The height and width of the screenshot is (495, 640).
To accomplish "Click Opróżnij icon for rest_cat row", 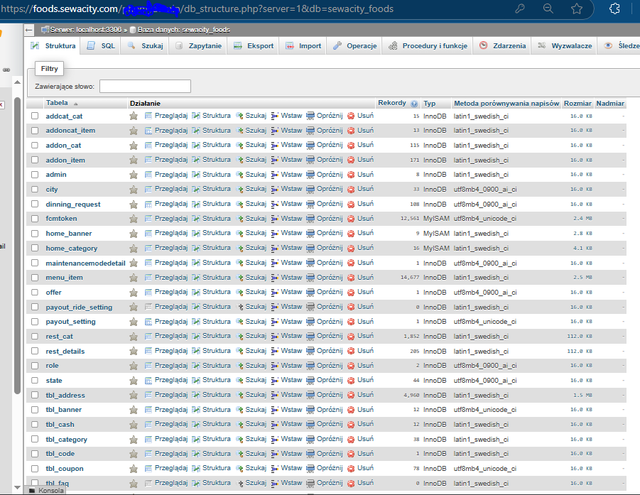I will click(x=311, y=336).
